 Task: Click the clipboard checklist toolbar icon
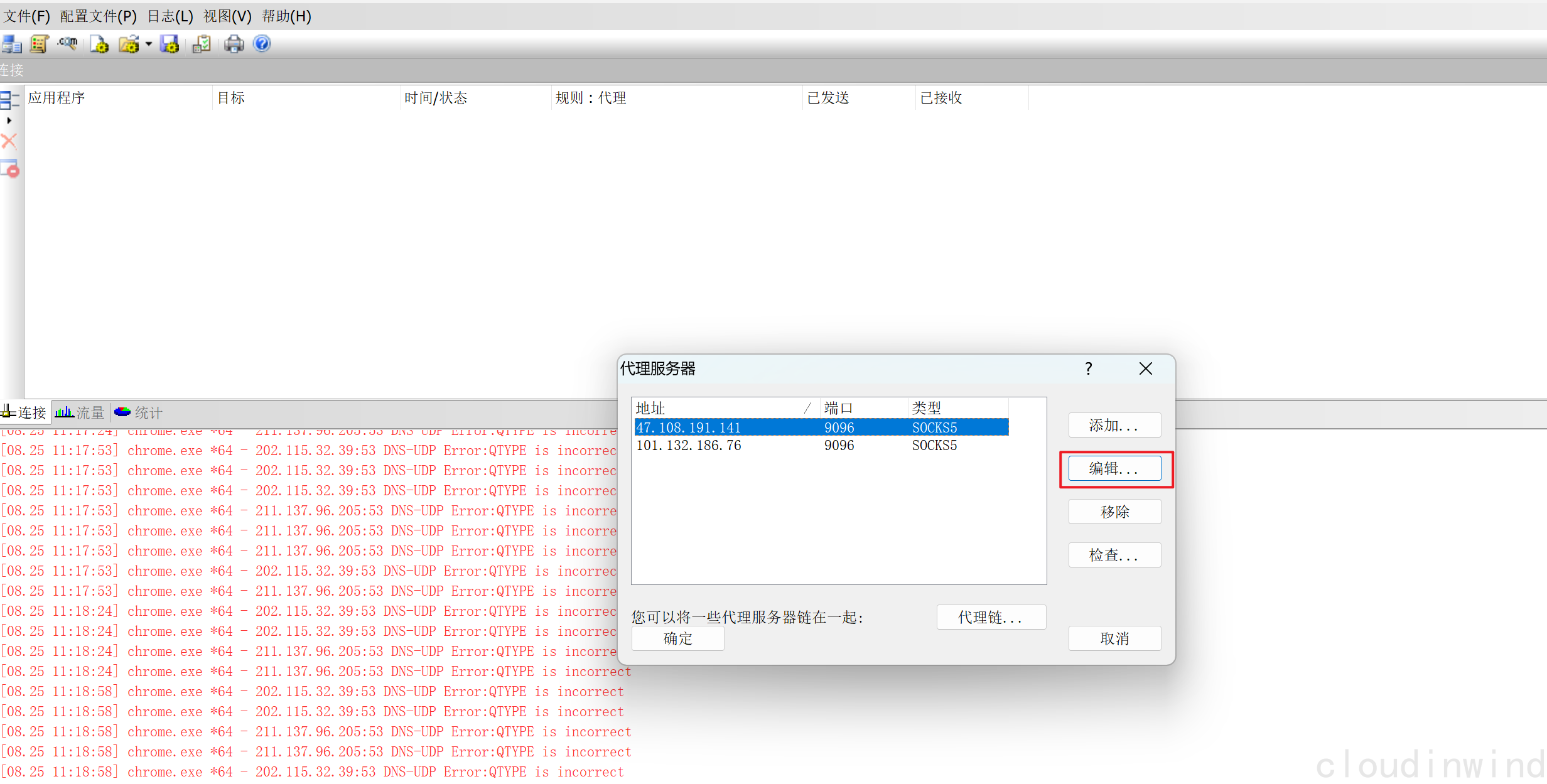[202, 44]
